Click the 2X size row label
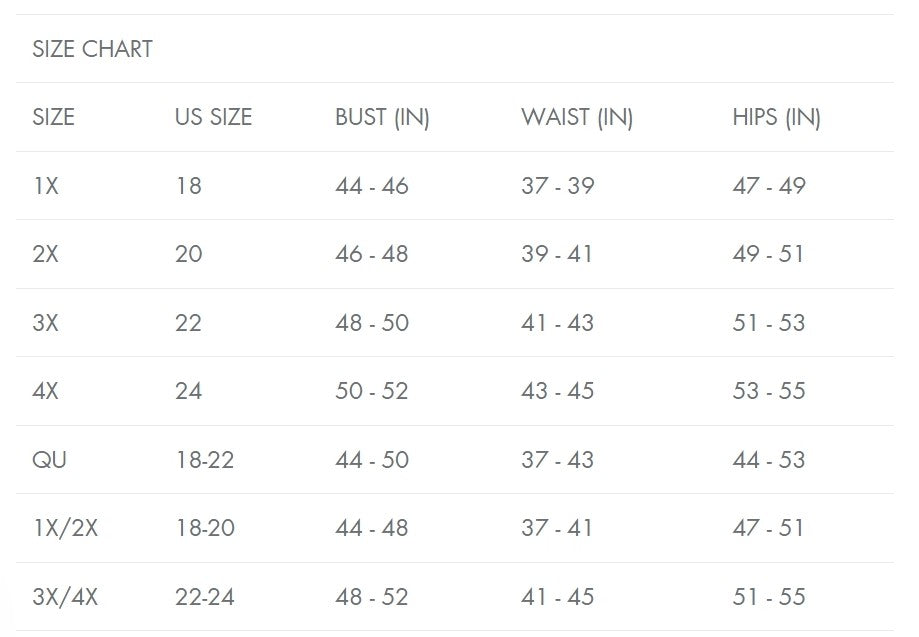 [46, 254]
